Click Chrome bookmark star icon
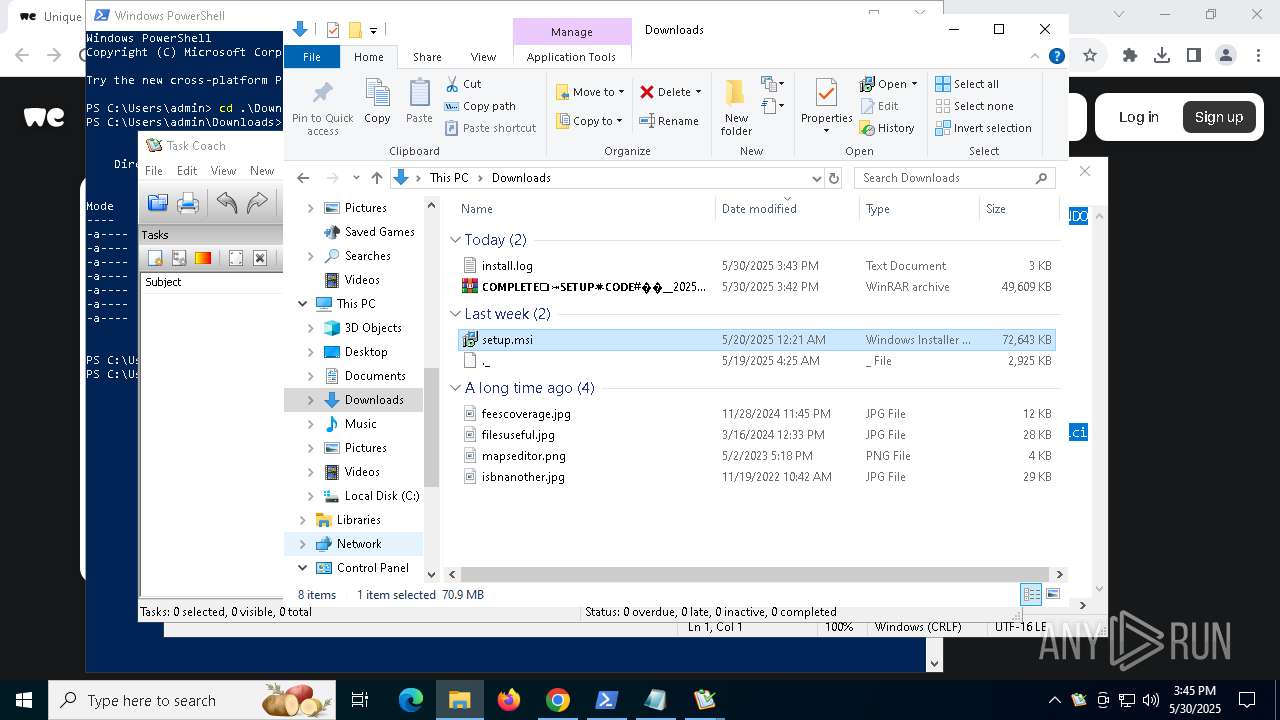1280x720 pixels. [x=1090, y=56]
